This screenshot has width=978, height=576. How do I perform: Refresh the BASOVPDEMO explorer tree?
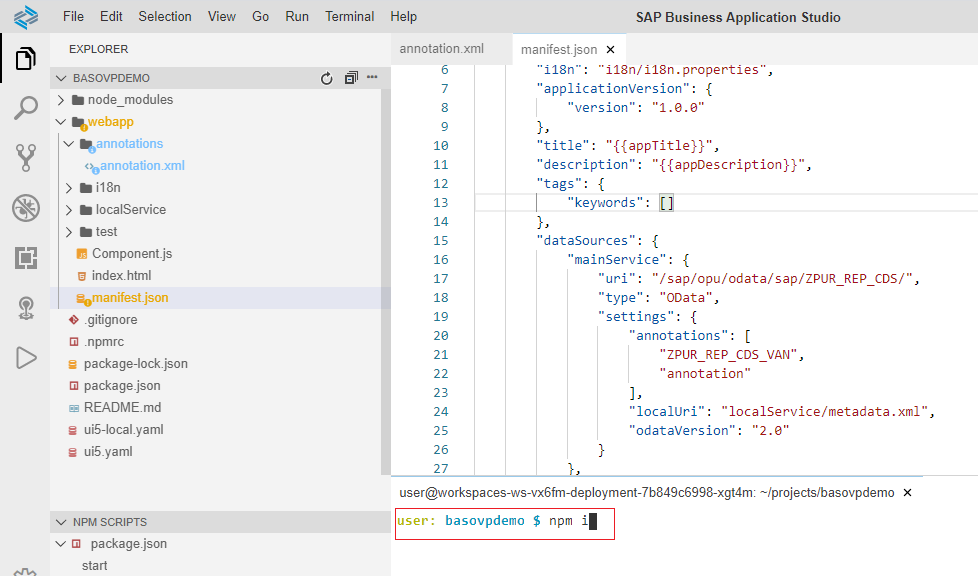(326, 78)
